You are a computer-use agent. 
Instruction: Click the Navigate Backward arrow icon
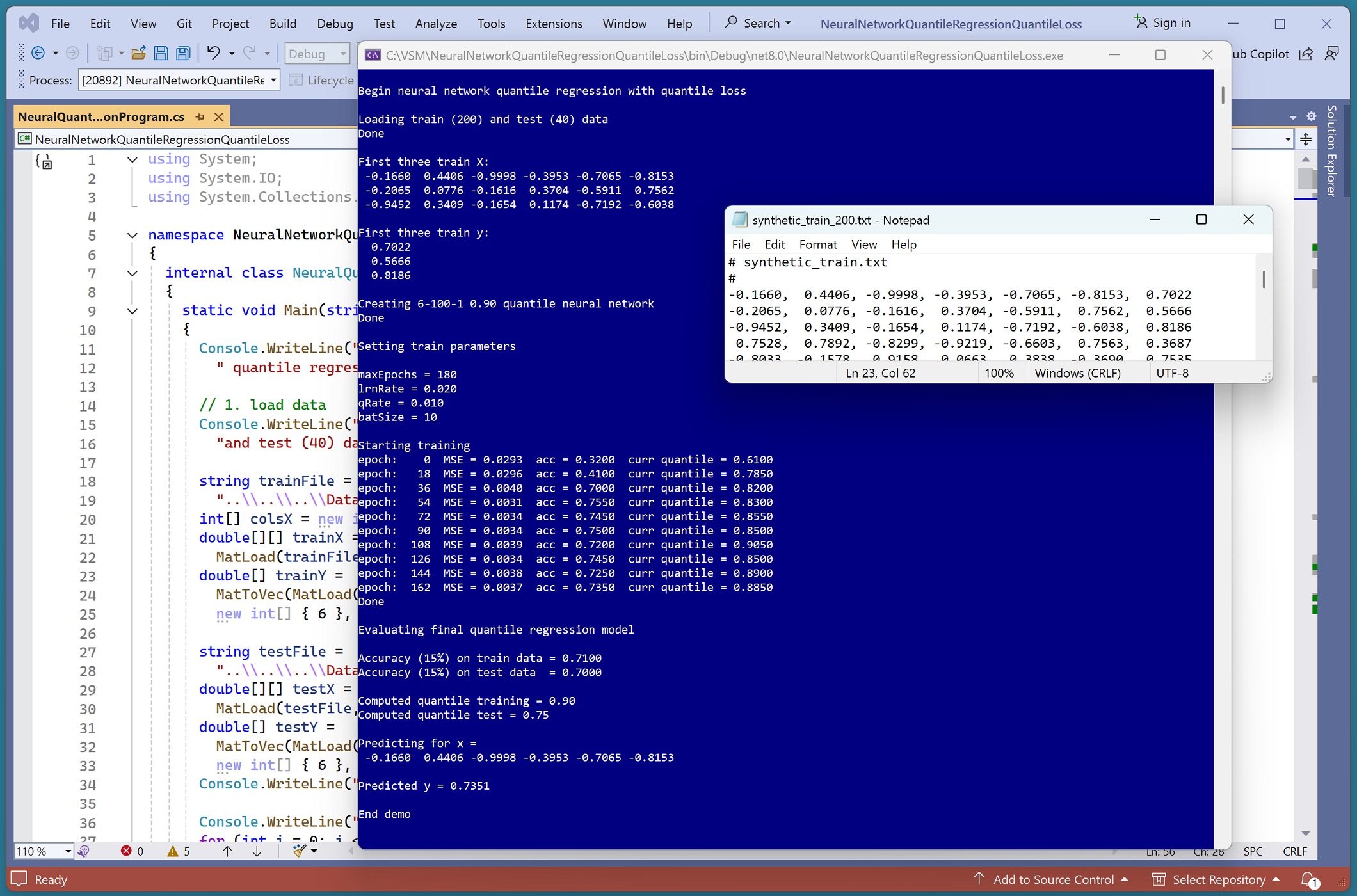(x=38, y=54)
